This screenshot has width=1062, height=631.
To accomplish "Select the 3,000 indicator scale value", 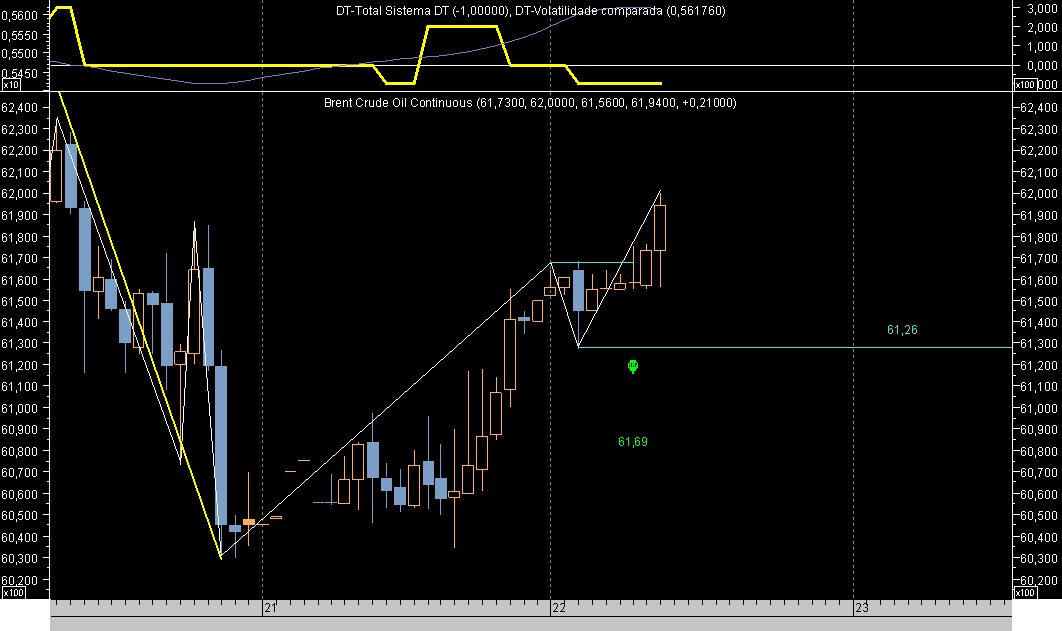I will [1042, 8].
